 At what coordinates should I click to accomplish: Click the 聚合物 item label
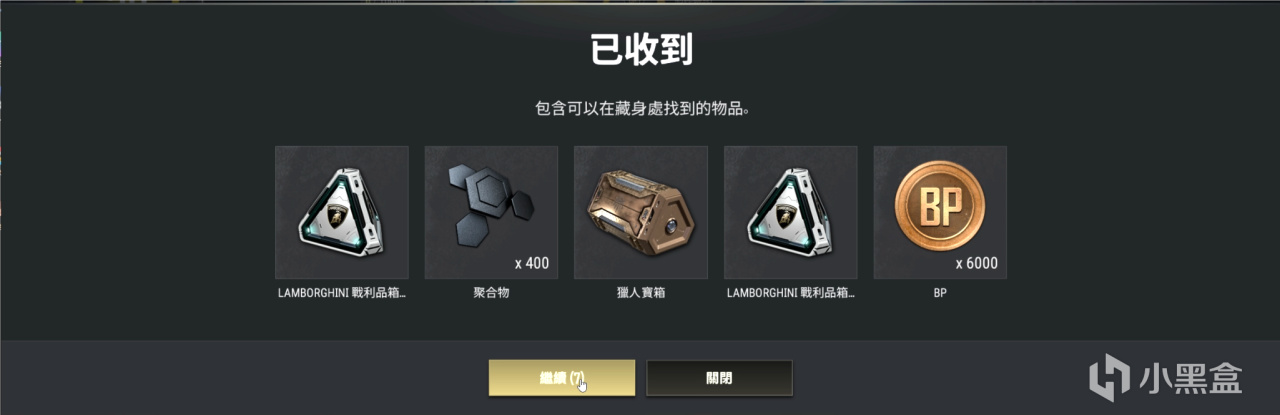click(x=491, y=294)
